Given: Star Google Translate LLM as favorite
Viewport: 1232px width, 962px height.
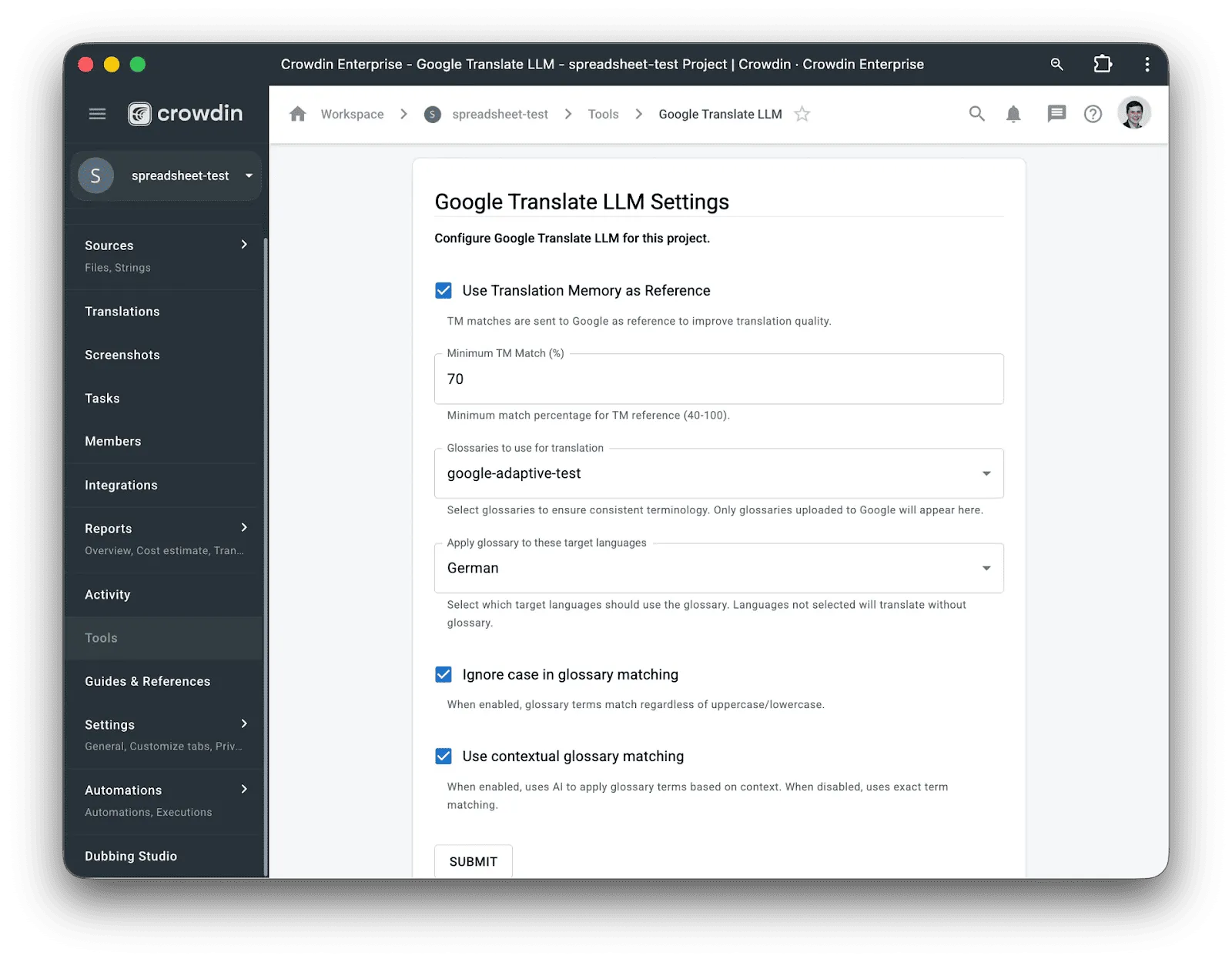Looking at the screenshot, I should (802, 114).
